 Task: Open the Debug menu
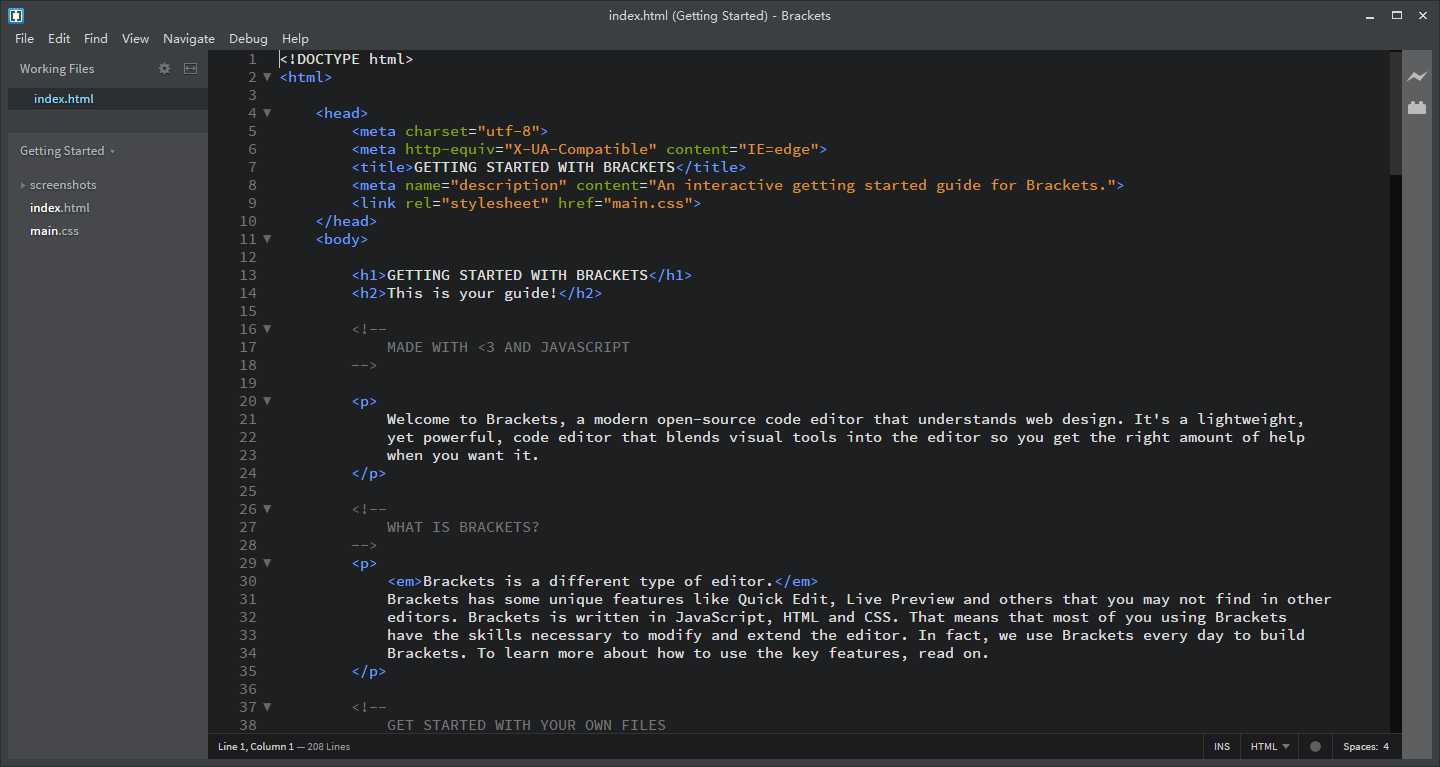click(x=248, y=39)
